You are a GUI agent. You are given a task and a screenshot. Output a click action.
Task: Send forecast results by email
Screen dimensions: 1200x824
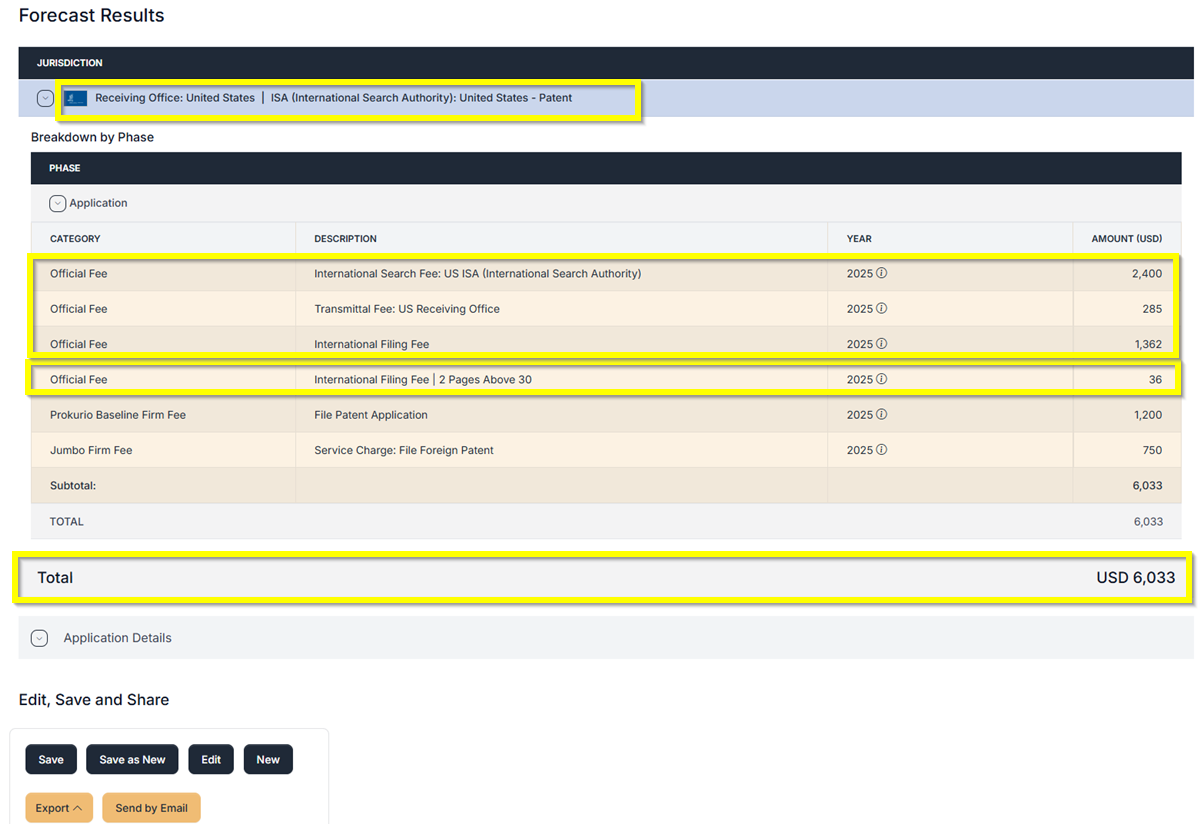151,808
